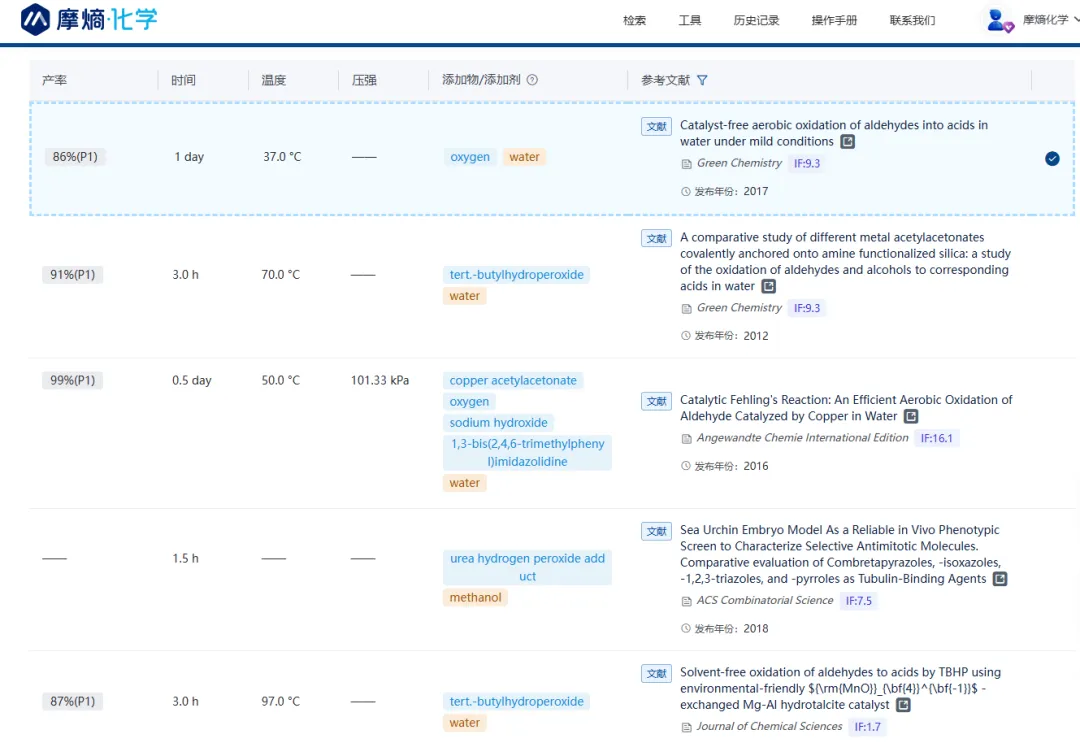This screenshot has width=1080, height=743.
Task: Click the 文献 badge on the 2012 paper
Action: (656, 238)
